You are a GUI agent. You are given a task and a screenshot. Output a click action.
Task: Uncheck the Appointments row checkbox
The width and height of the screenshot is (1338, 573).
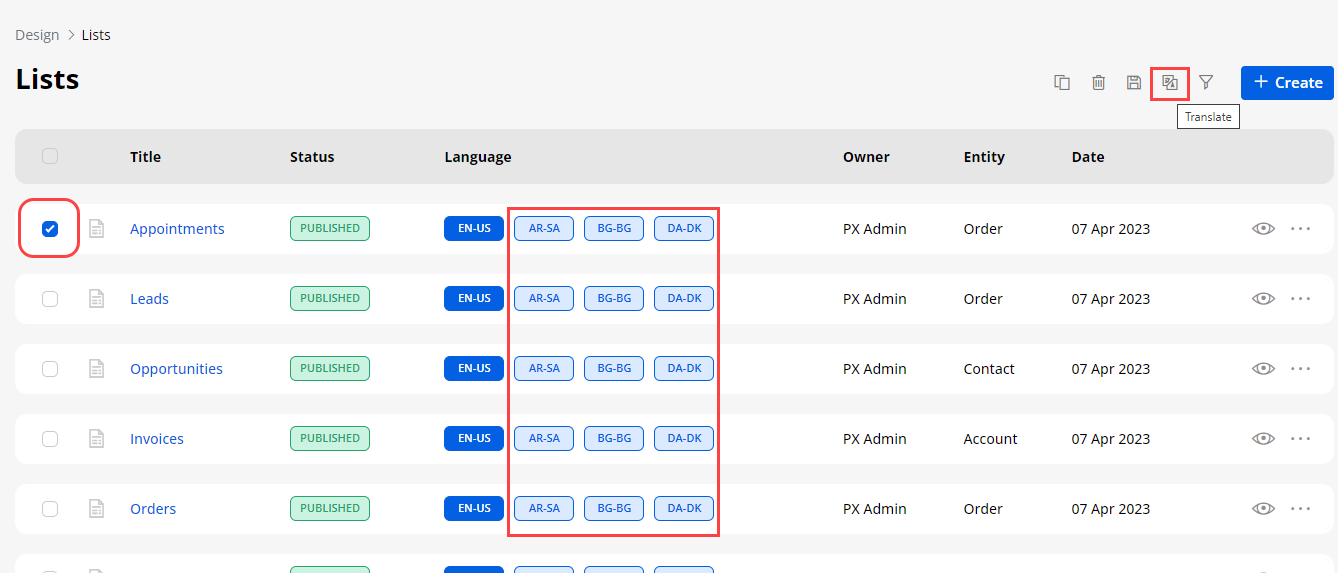click(50, 229)
